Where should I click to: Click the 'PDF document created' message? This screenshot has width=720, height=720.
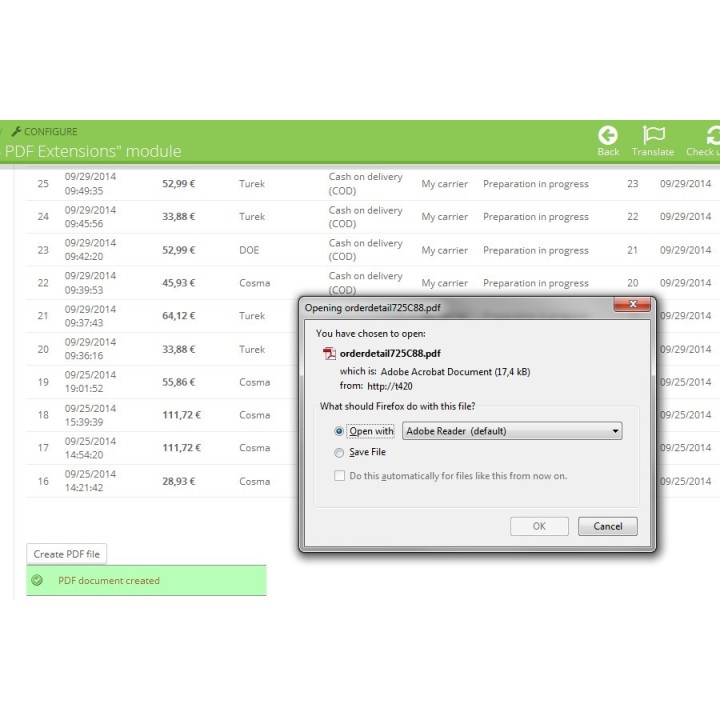click(x=109, y=580)
